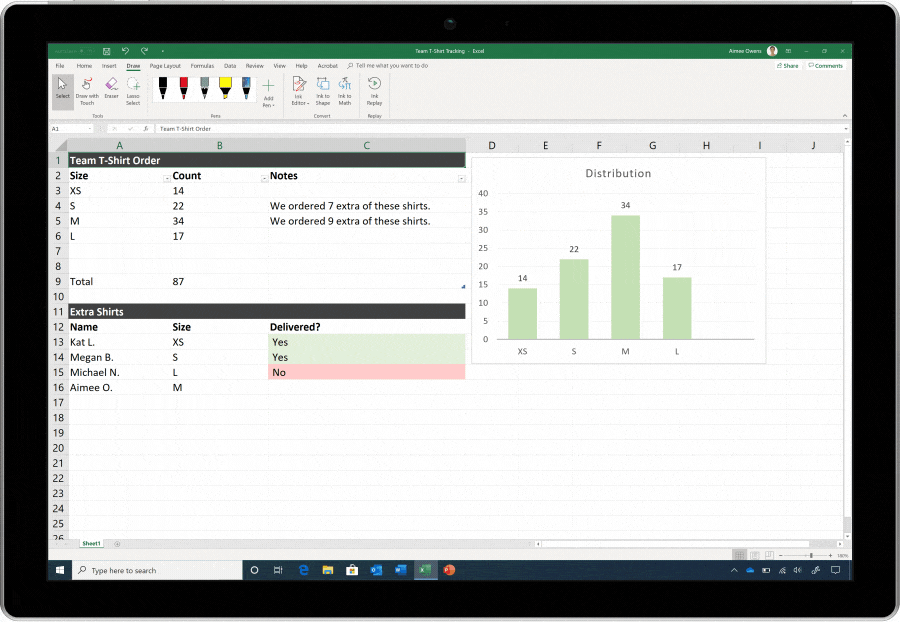
Task: Open the Ink Editor tool
Action: (298, 90)
